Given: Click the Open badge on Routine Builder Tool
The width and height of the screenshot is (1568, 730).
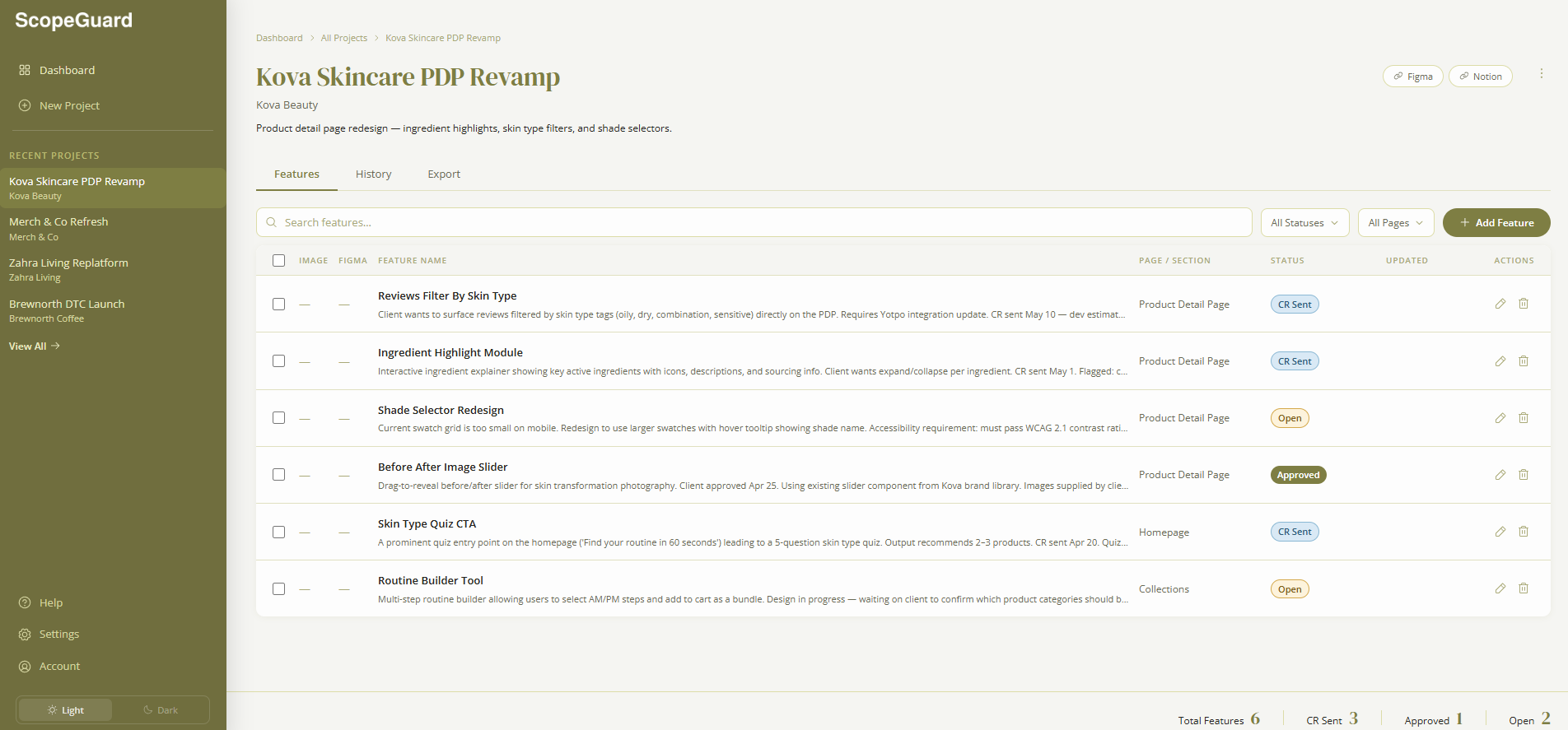Looking at the screenshot, I should point(1290,589).
